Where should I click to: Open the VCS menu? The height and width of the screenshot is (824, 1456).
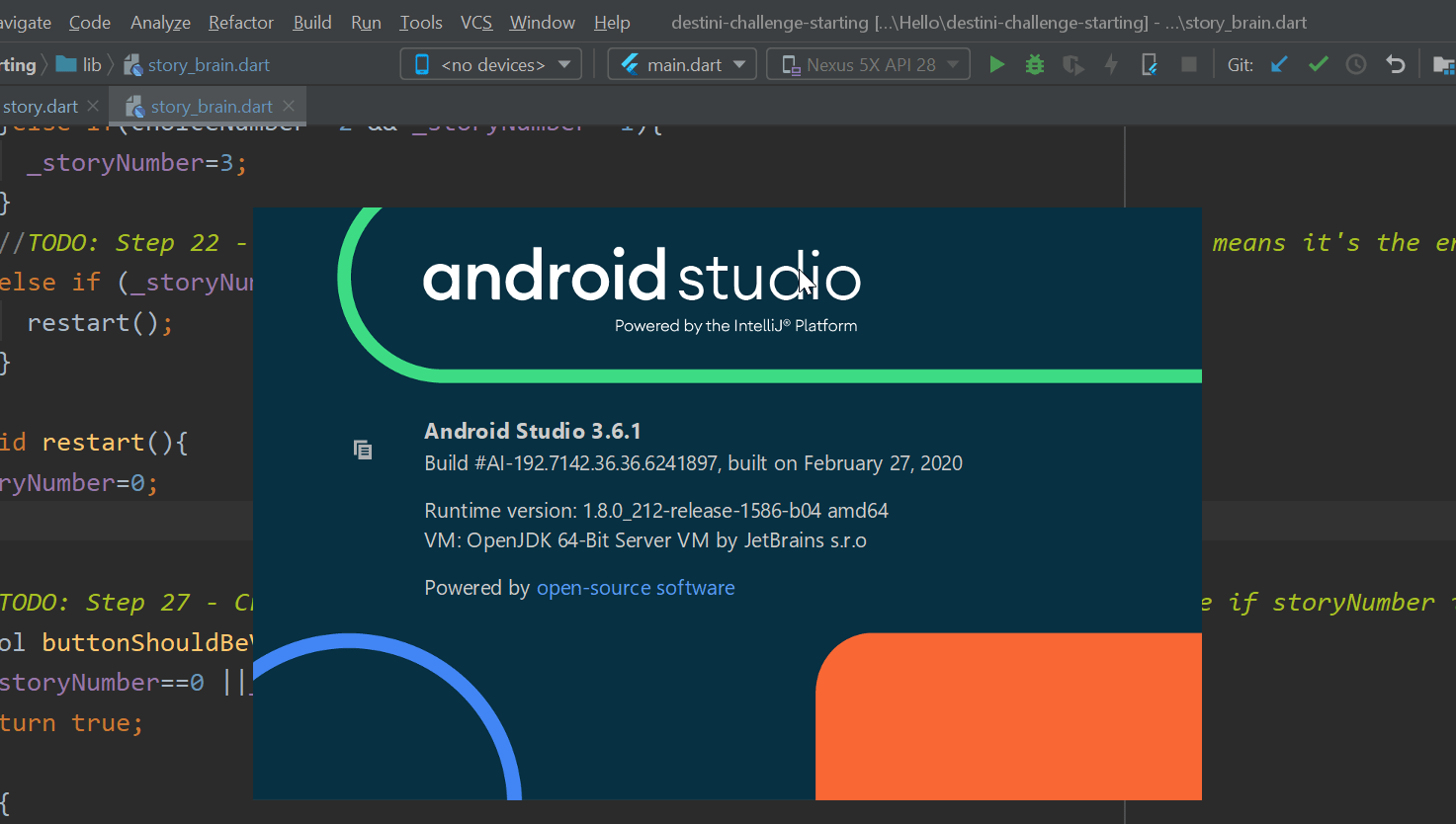point(476,22)
